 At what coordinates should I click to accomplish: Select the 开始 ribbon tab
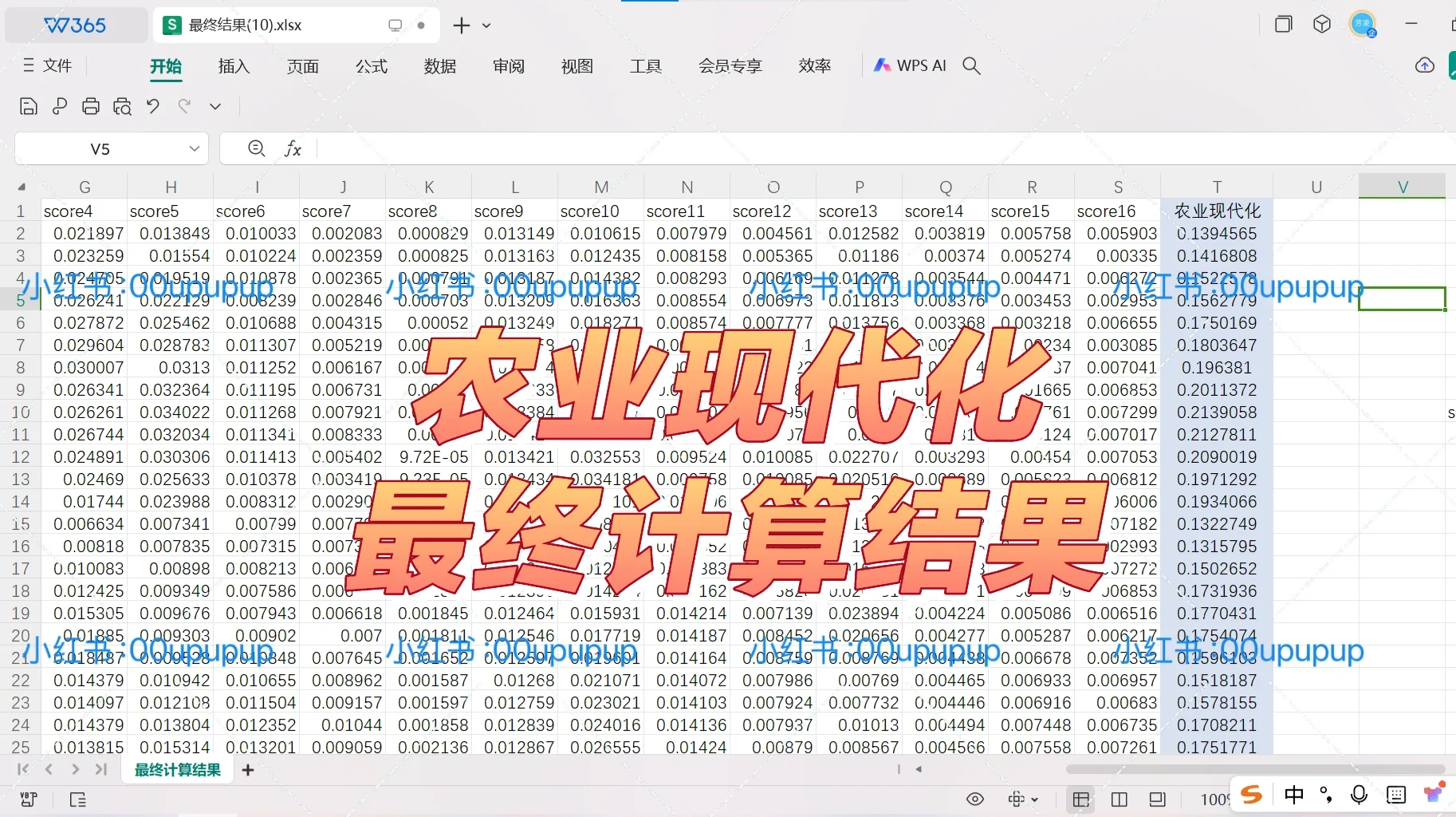pyautogui.click(x=166, y=66)
